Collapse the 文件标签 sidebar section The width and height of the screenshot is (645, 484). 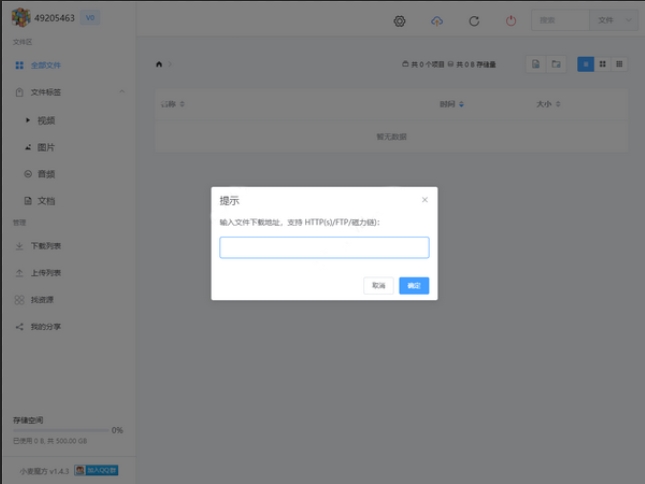pyautogui.click(x=122, y=92)
